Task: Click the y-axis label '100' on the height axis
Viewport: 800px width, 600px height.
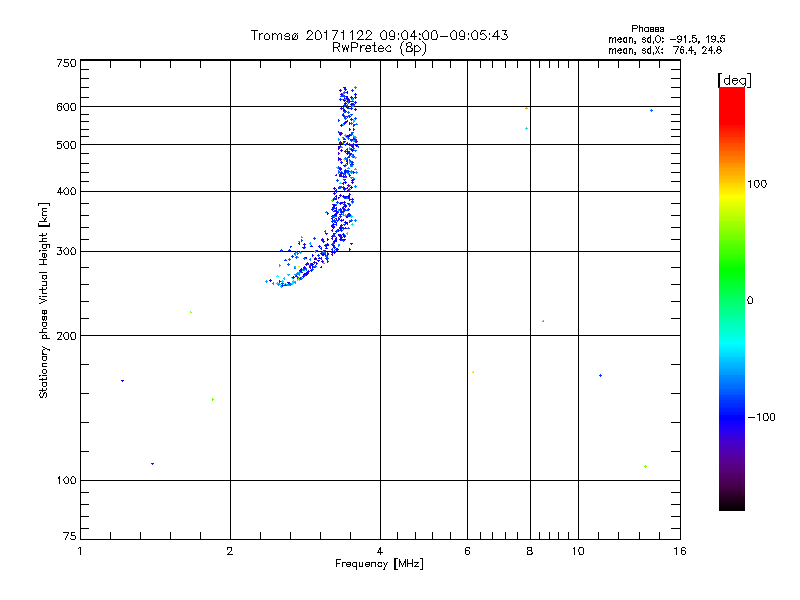Action: [x=66, y=481]
